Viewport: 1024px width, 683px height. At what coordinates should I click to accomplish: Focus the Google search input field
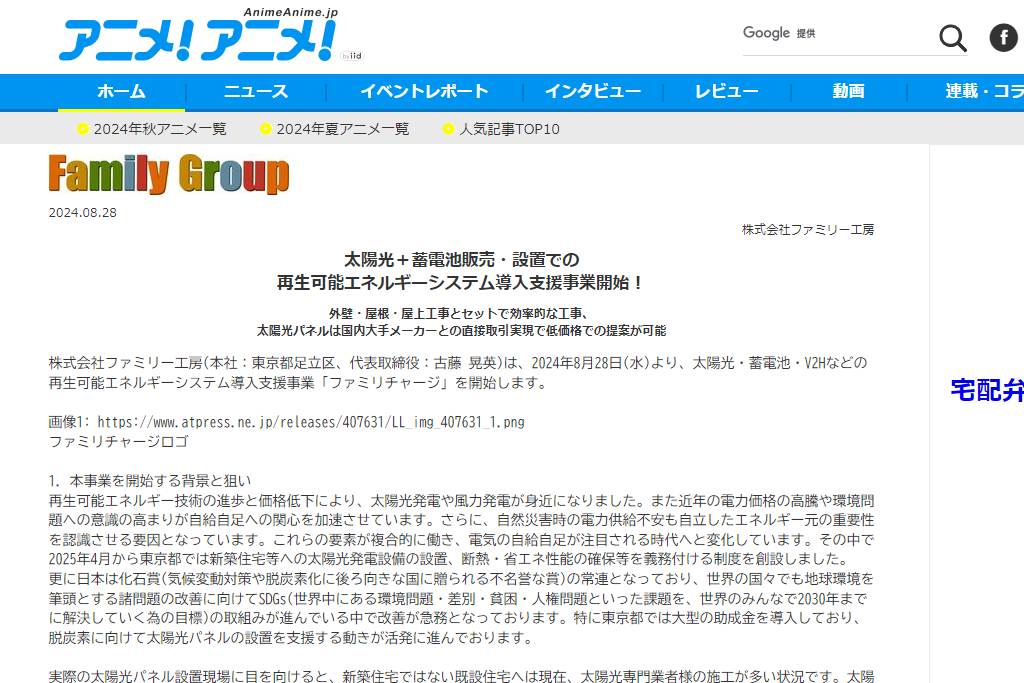click(839, 34)
